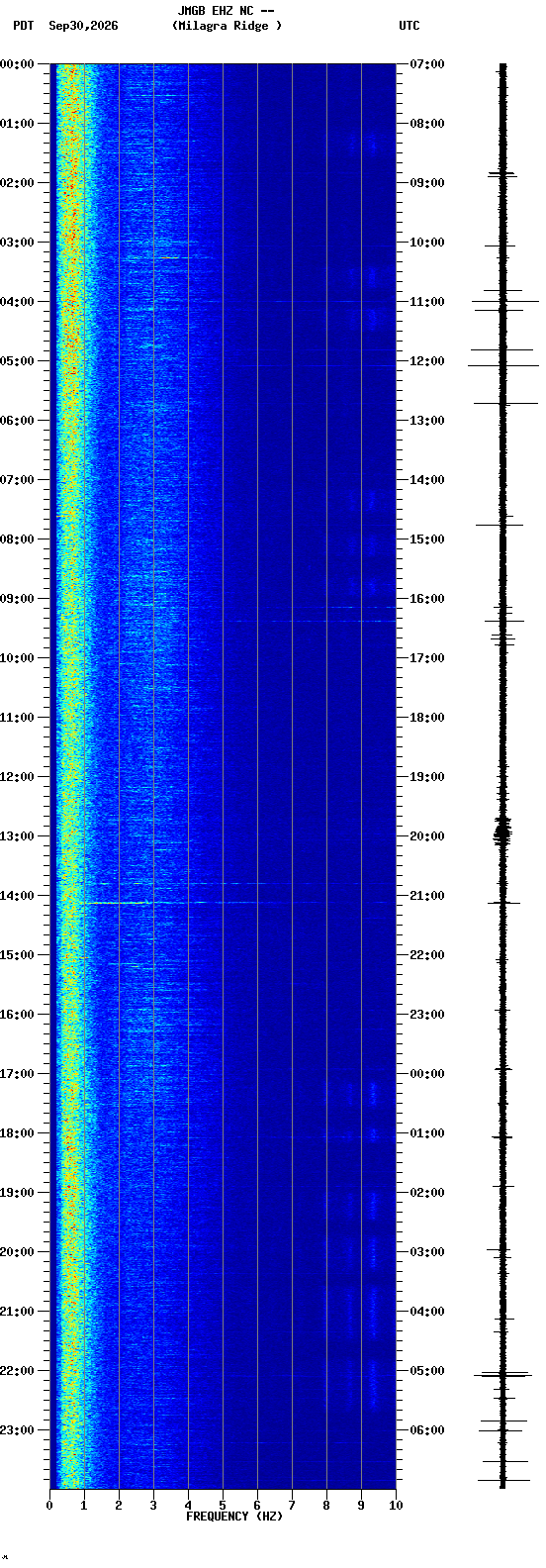Image resolution: width=546 pixels, height=1568 pixels.
Task: Click the PDT '14:00' time label
Action: click(x=17, y=896)
